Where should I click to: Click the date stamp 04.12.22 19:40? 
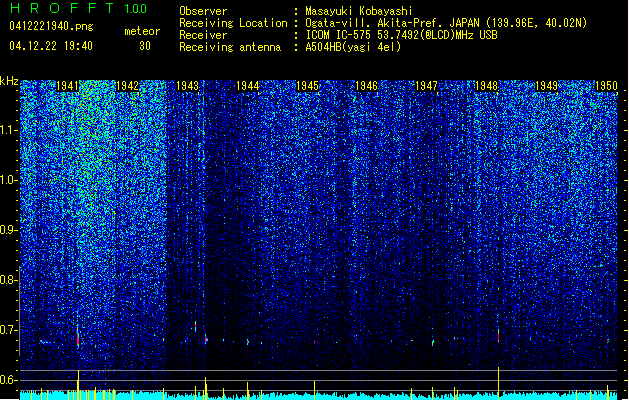(x=51, y=46)
